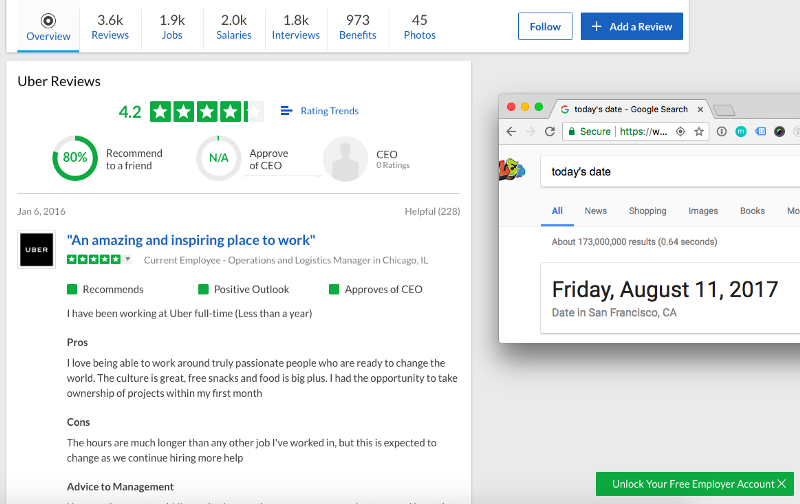Click the 80% recommend circle
Screen dimensions: 800x504
[75, 158]
